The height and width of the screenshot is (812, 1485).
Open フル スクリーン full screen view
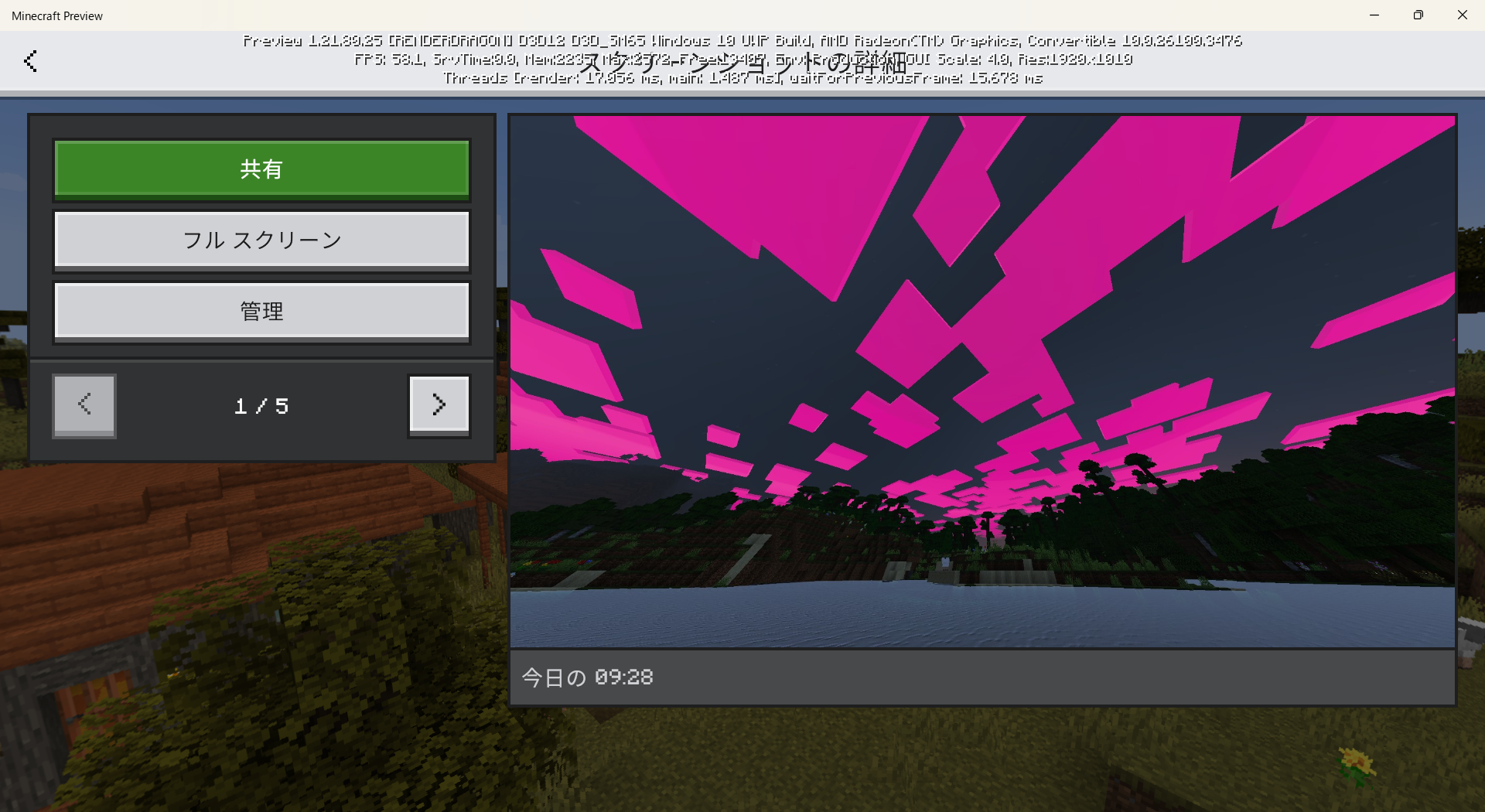point(261,241)
